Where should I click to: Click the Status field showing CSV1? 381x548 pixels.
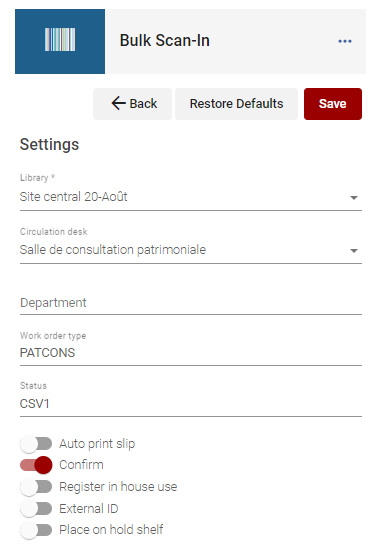[x=191, y=403]
